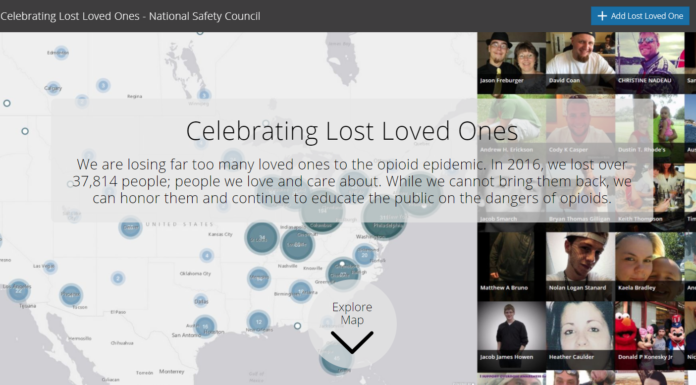
Task: Click the cluster marker near Dallas
Action: pos(201,301)
